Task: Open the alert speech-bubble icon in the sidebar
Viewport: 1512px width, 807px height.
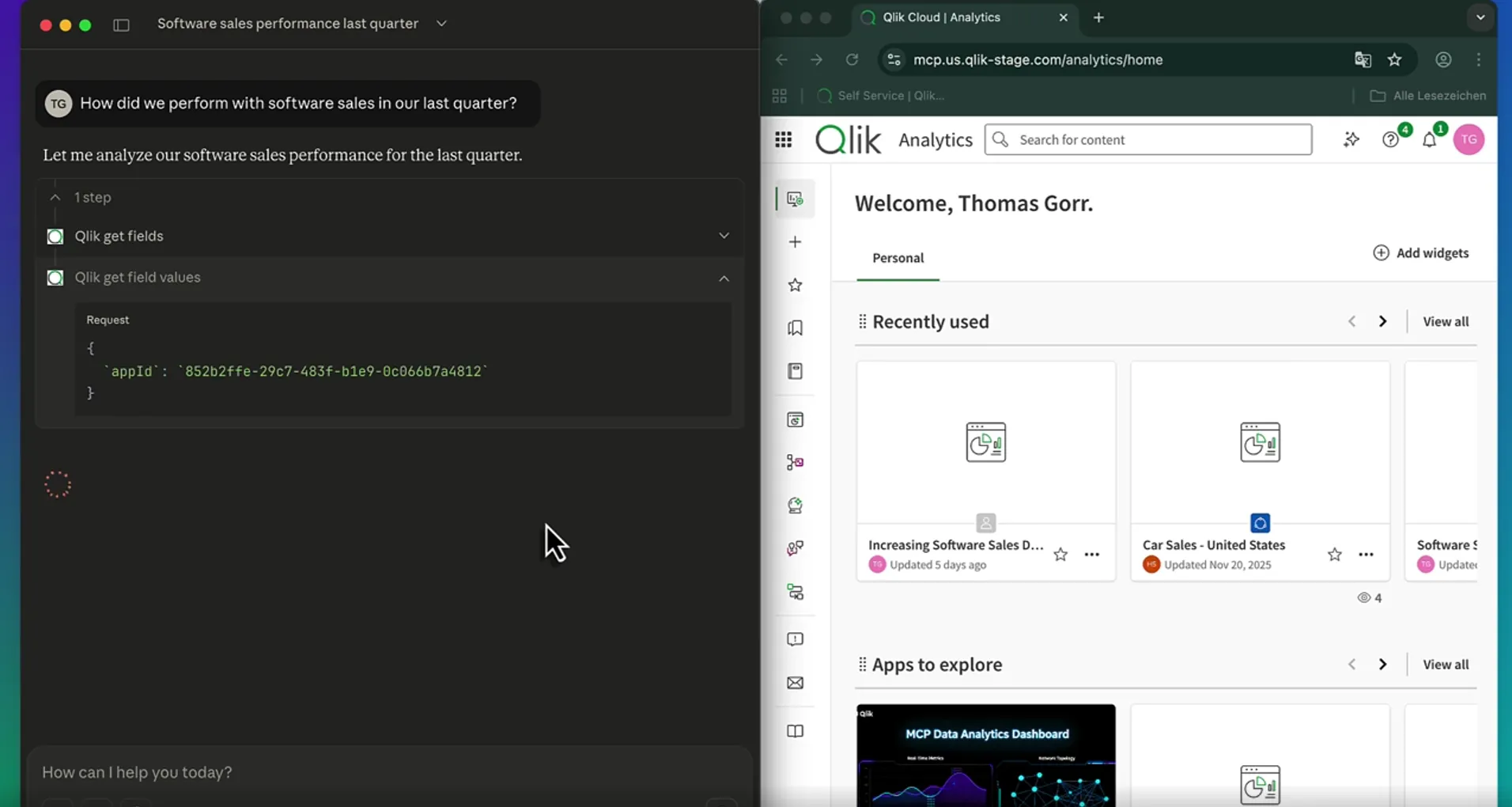Action: (x=796, y=639)
